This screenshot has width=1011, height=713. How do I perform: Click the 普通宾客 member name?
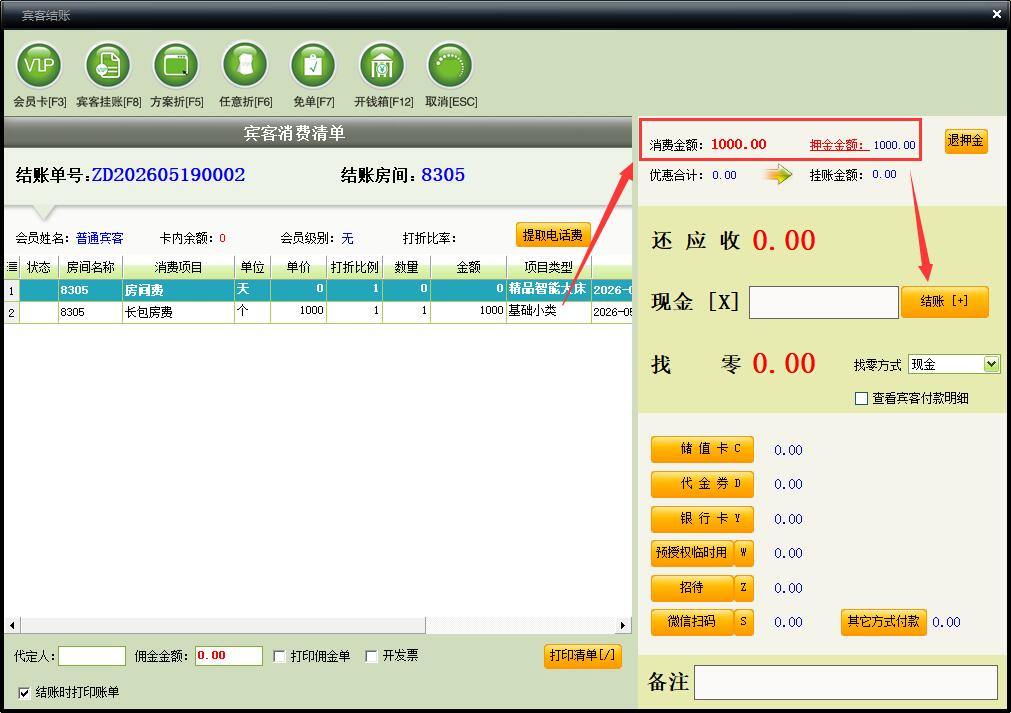[x=99, y=239]
